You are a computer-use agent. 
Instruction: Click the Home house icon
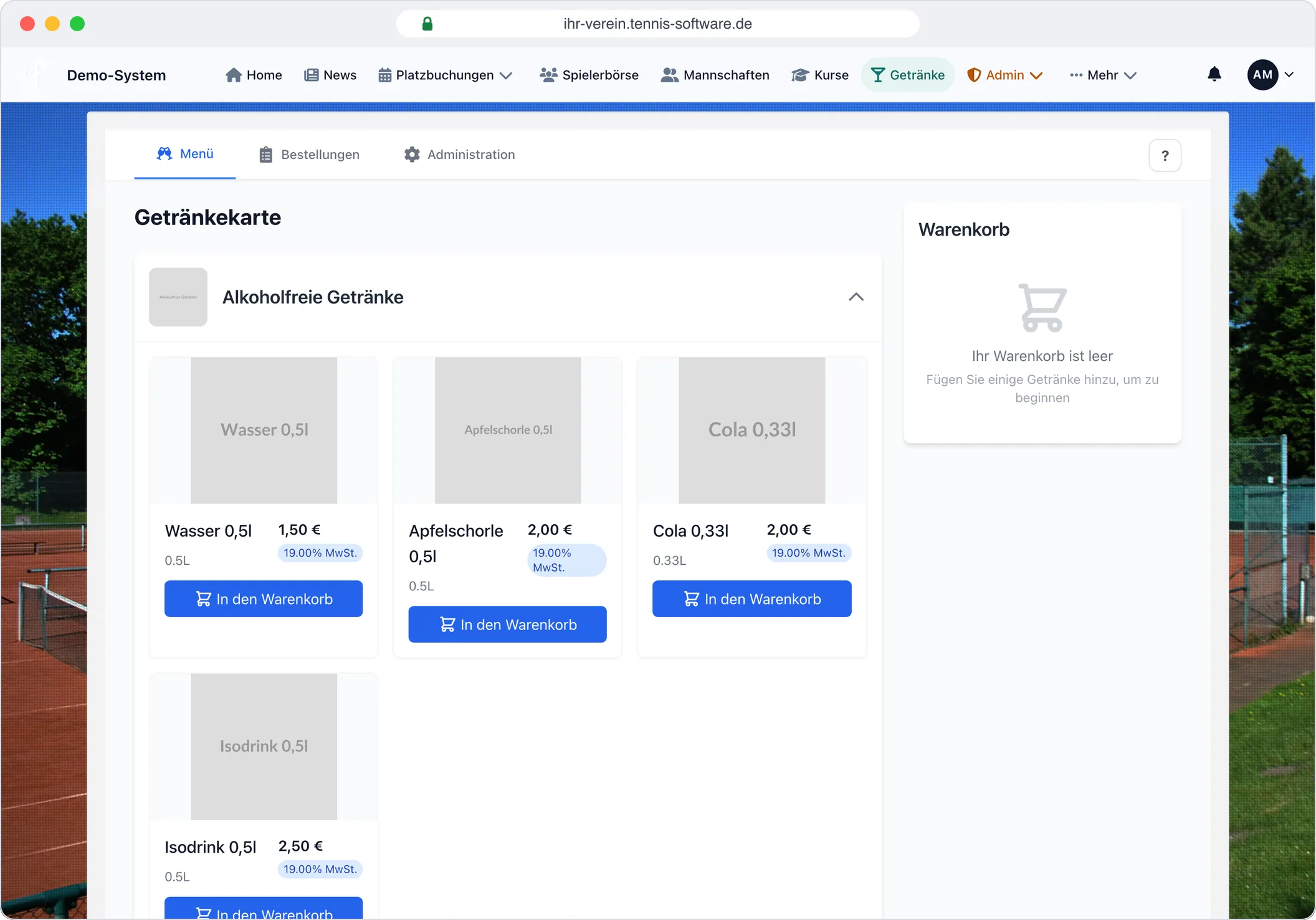tap(234, 75)
